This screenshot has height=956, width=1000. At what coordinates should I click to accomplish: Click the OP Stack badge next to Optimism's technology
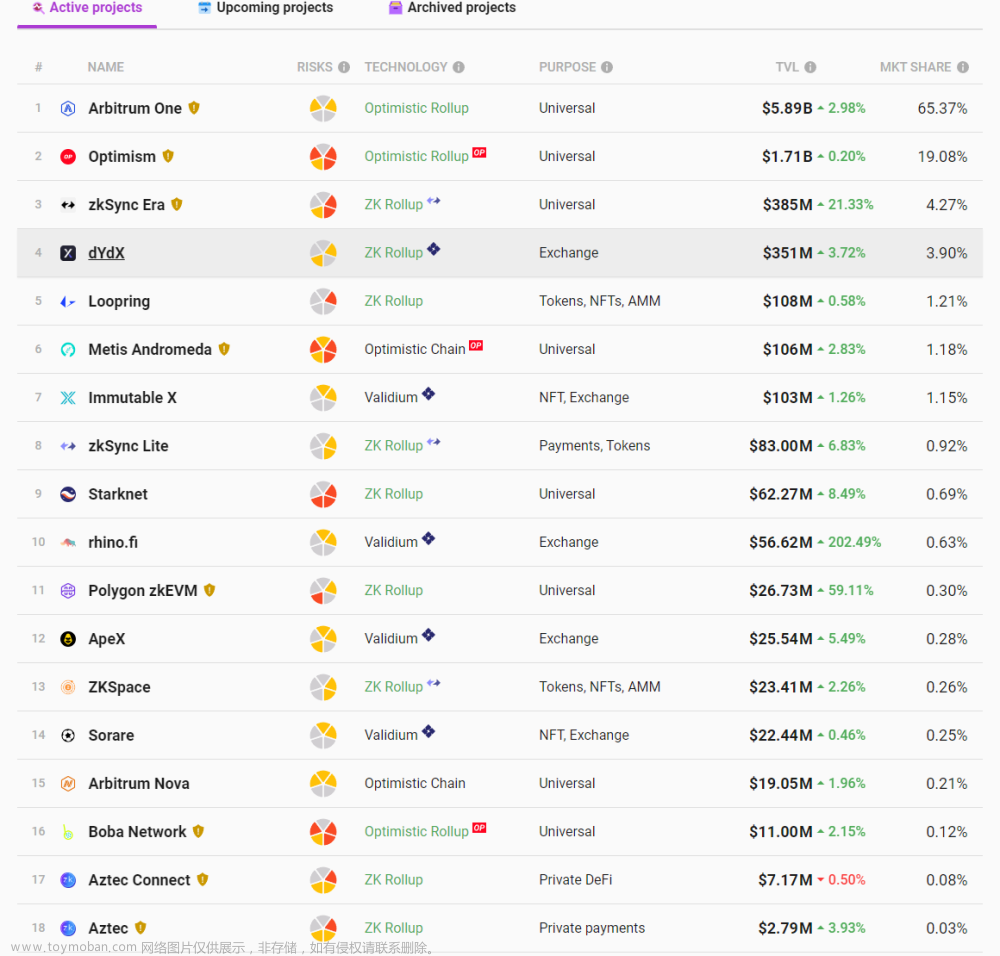tap(479, 153)
